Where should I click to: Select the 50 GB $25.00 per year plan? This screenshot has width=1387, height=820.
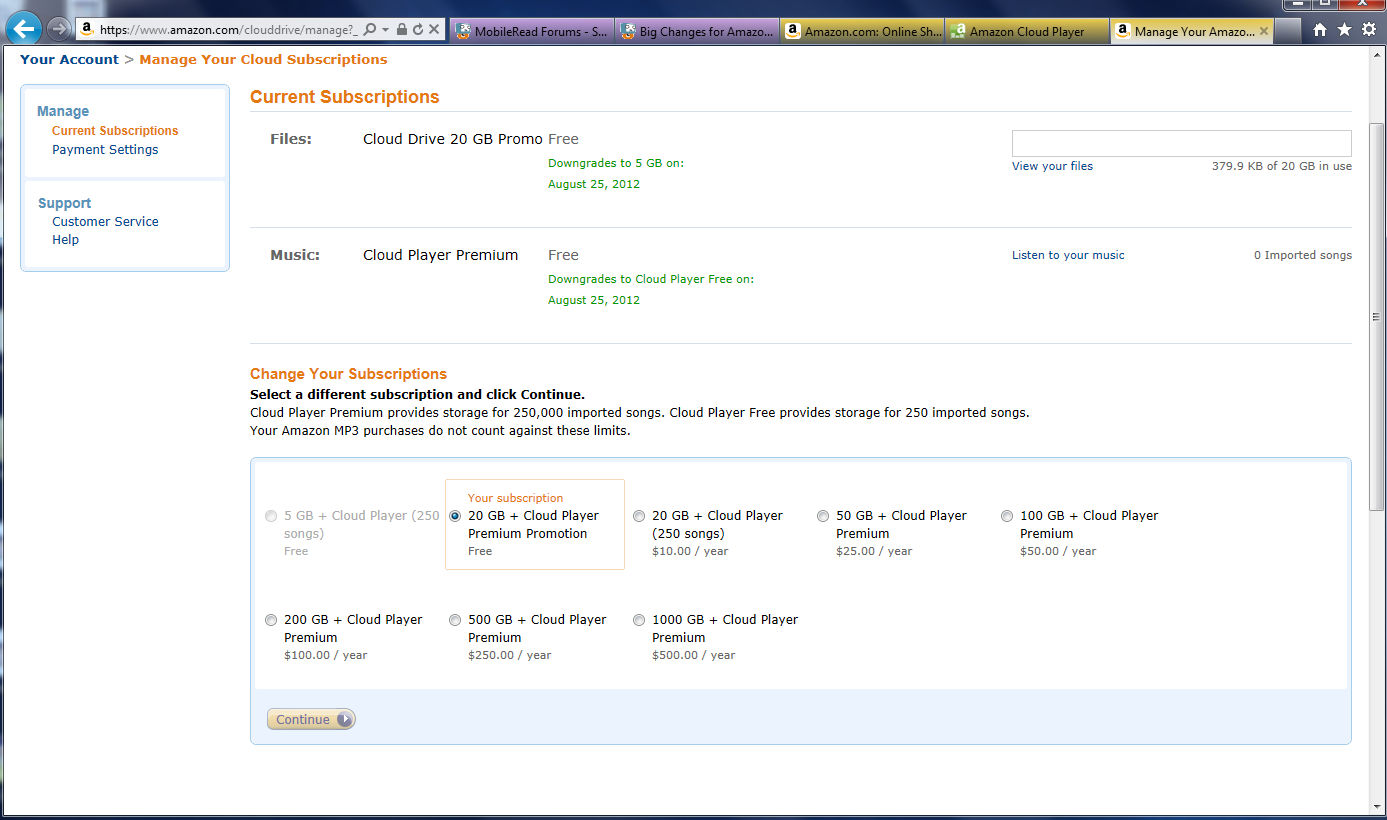point(823,516)
